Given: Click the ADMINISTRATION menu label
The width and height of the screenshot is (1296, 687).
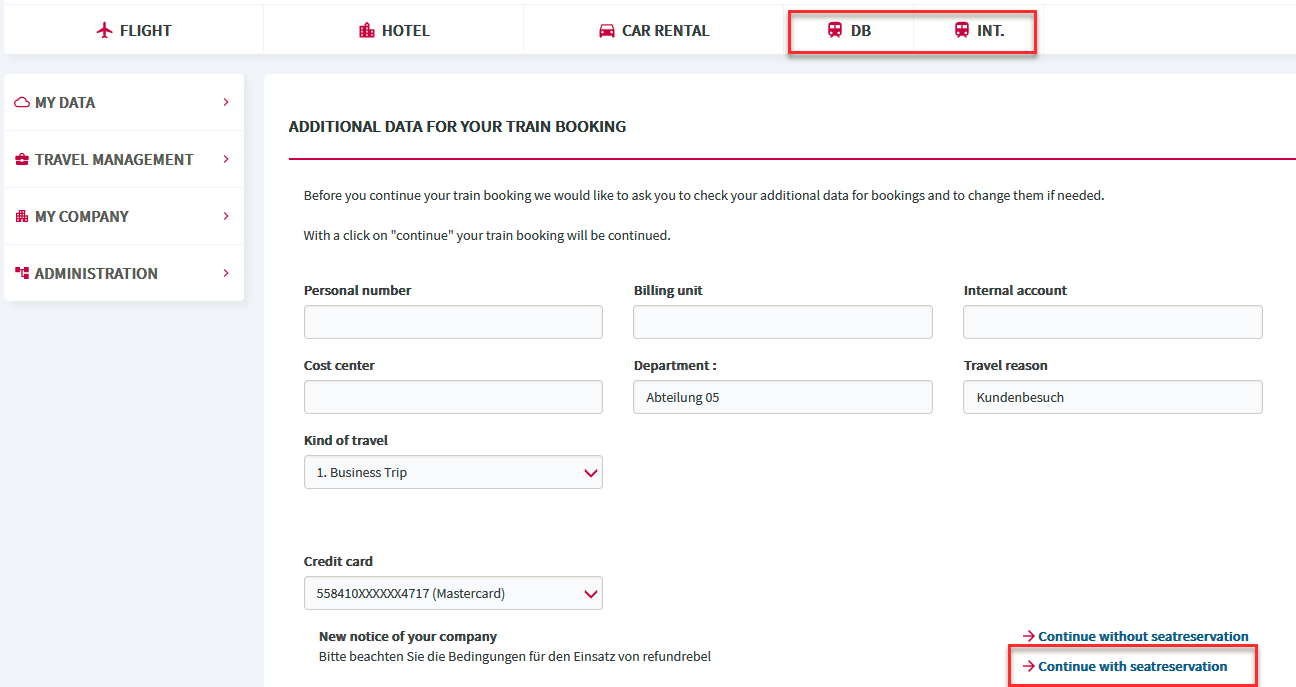Looking at the screenshot, I should coord(96,273).
